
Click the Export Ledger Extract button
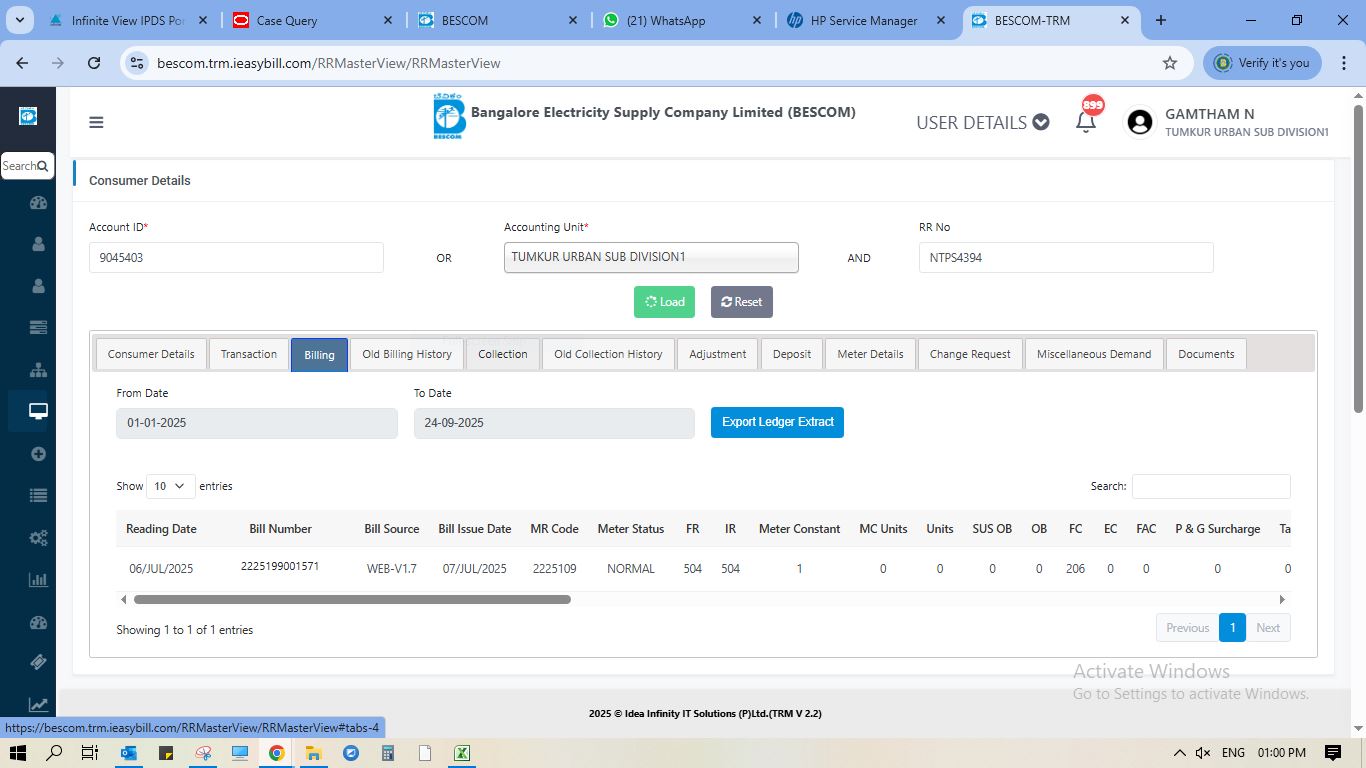click(x=777, y=422)
